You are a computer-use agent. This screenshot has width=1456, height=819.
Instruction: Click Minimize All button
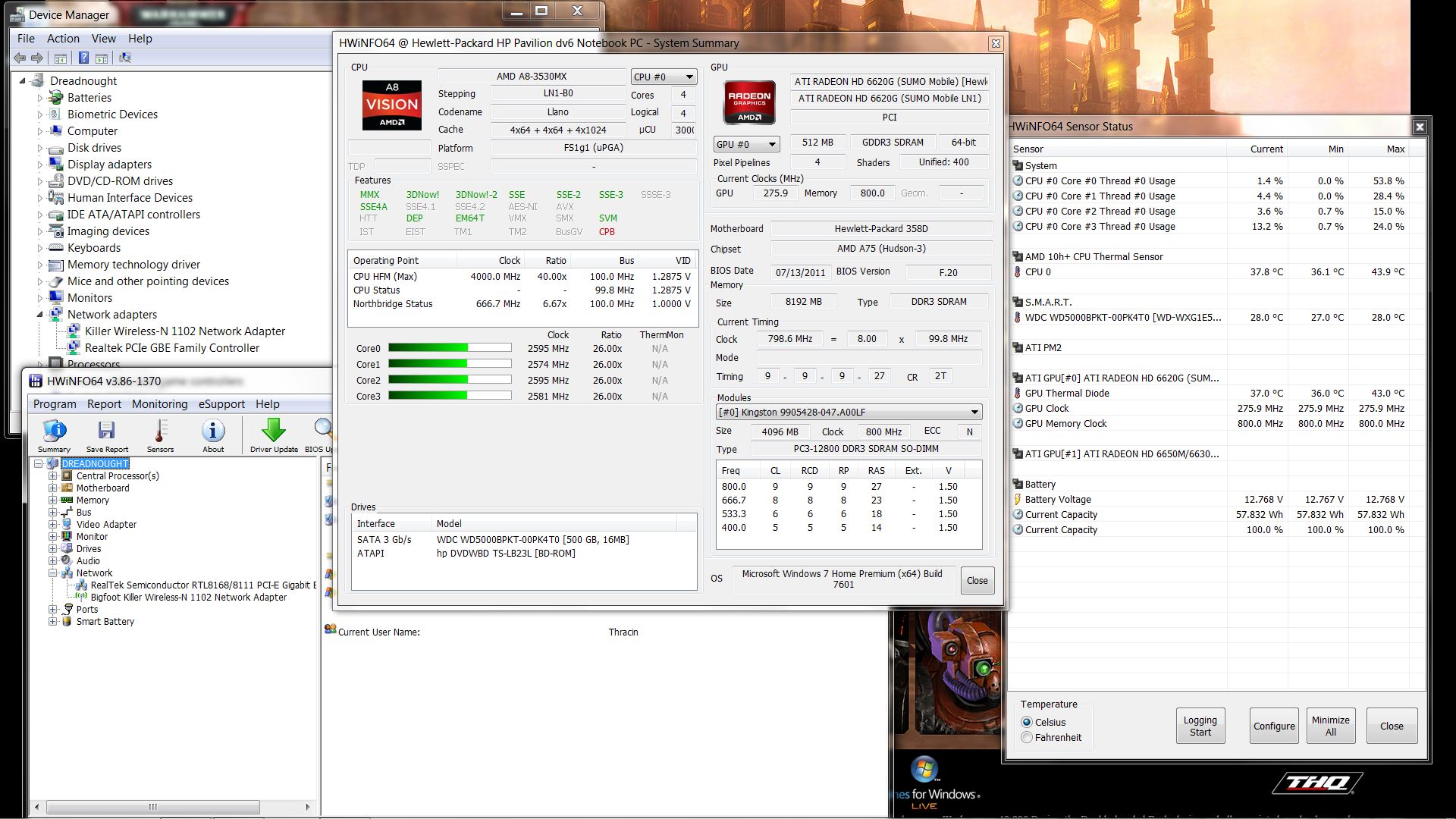pyautogui.click(x=1330, y=726)
